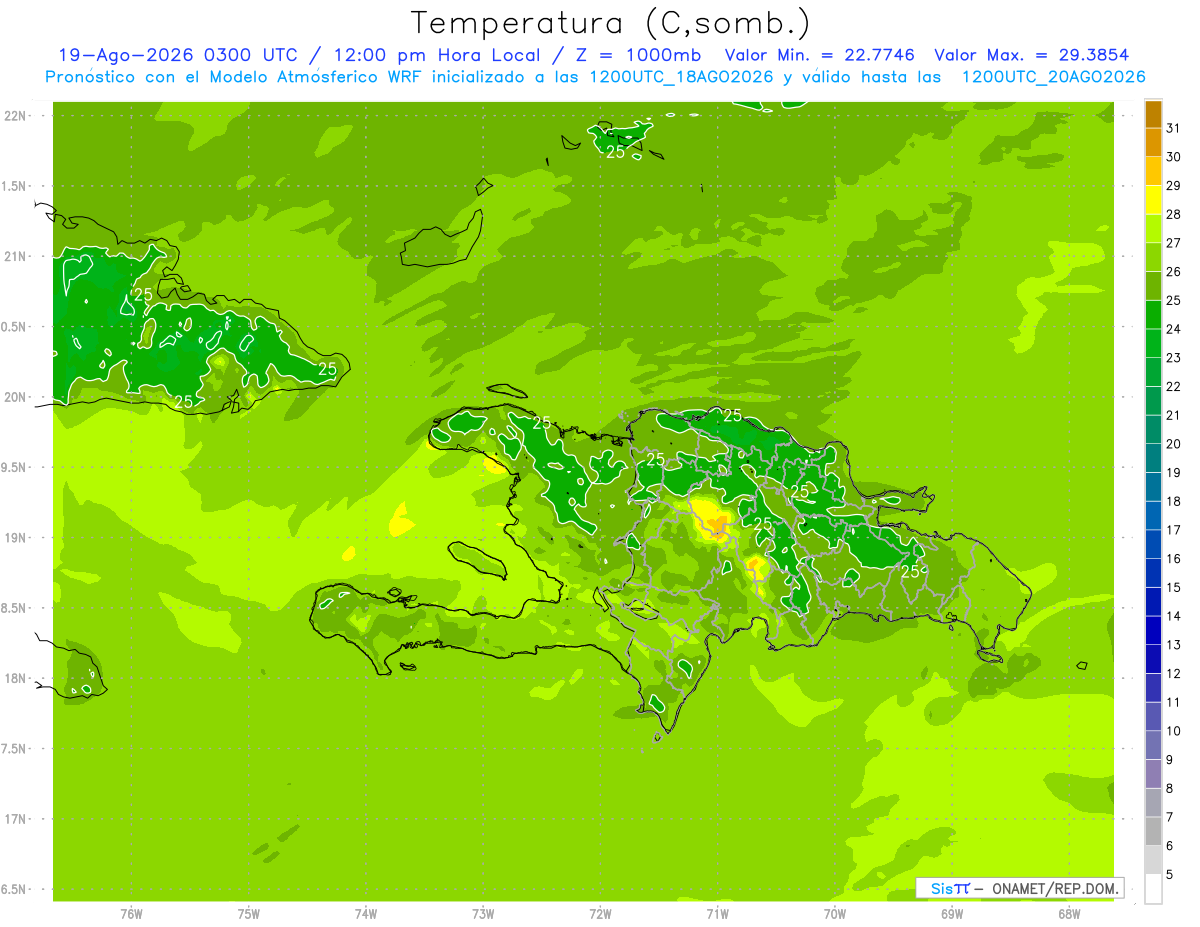This screenshot has height=927, width=1200.
Task: Pick the blue swatch between 14 and 15
Action: point(1153,602)
